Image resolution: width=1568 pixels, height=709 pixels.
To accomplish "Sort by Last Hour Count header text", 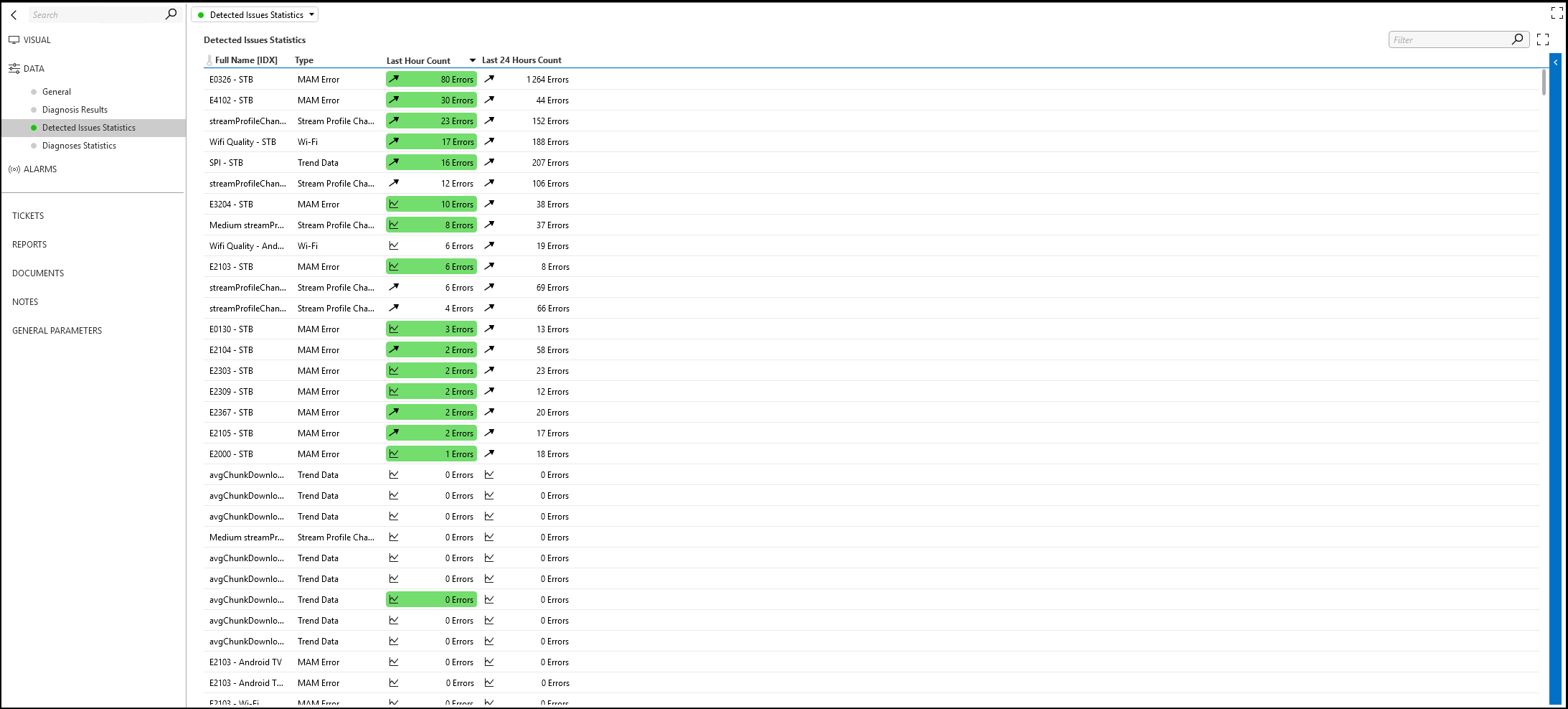I will 418,61.
